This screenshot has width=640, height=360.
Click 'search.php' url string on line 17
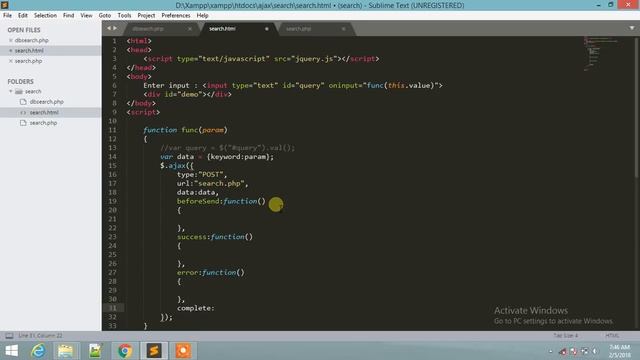pyautogui.click(x=219, y=183)
